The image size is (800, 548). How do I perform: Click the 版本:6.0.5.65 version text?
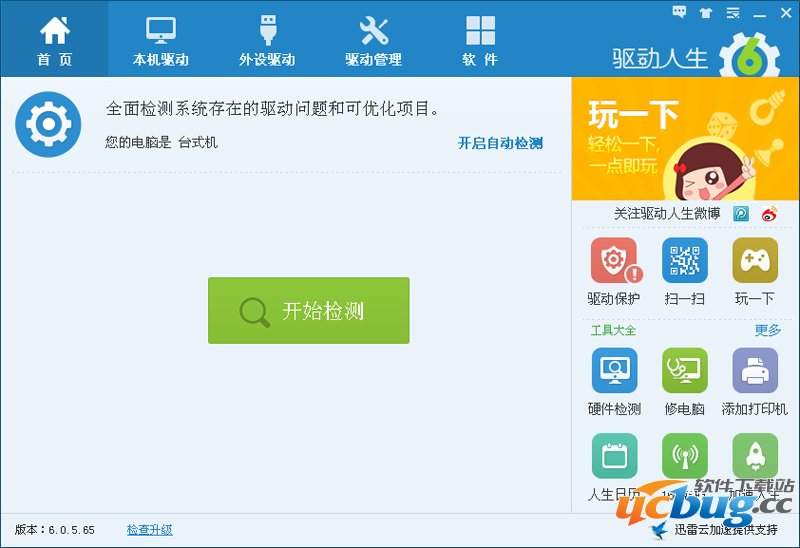[x=55, y=530]
